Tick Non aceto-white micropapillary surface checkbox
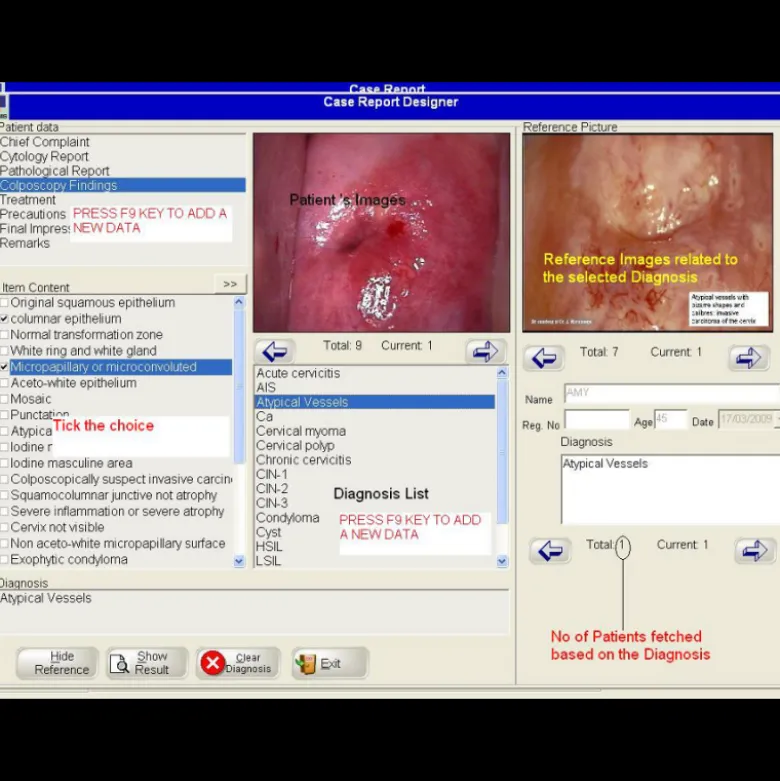Screen dimensions: 780x781 (x=4, y=543)
